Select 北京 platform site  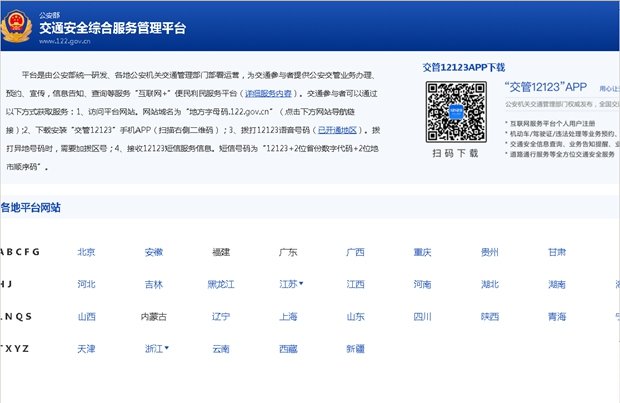(86, 252)
